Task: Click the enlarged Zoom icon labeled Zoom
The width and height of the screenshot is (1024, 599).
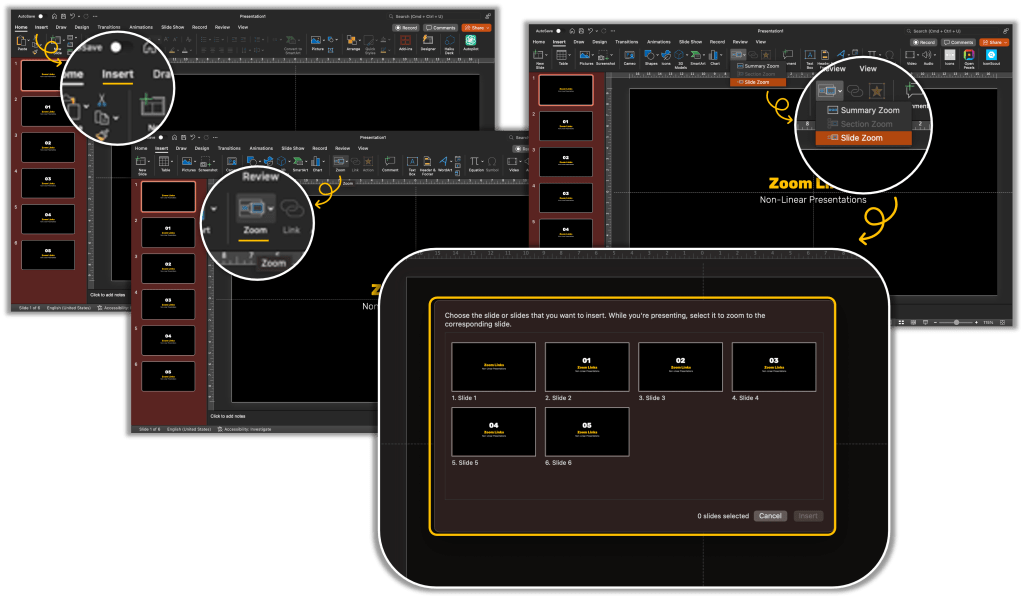Action: [255, 208]
